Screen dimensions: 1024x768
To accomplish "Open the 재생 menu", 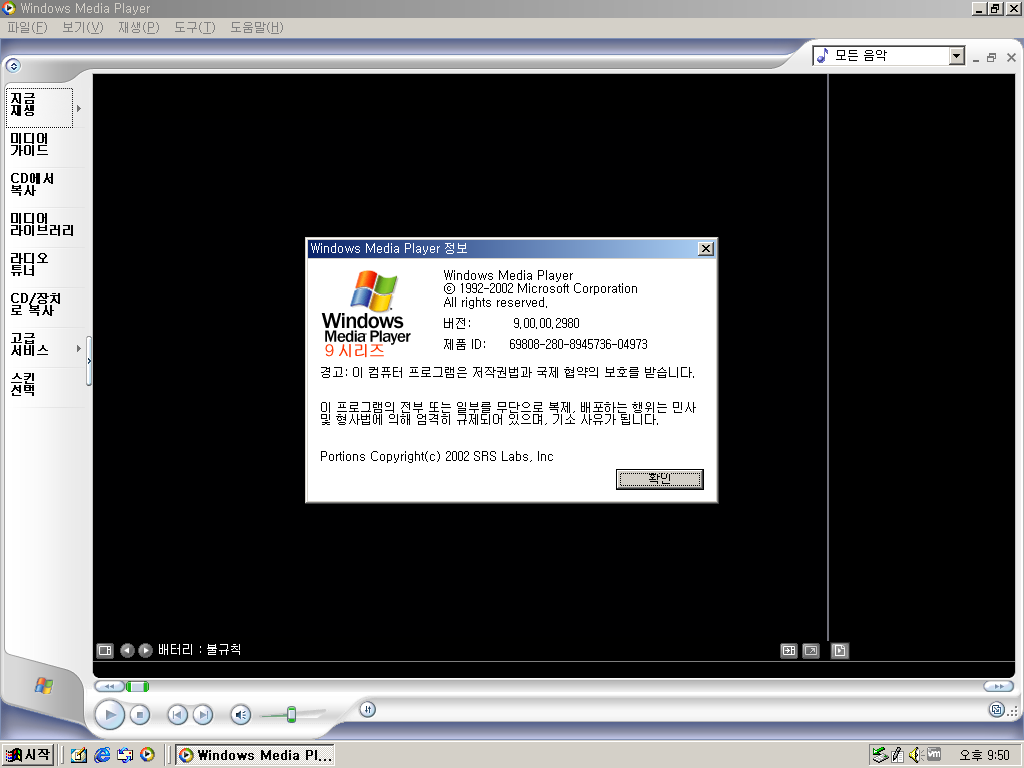I will (x=138, y=27).
